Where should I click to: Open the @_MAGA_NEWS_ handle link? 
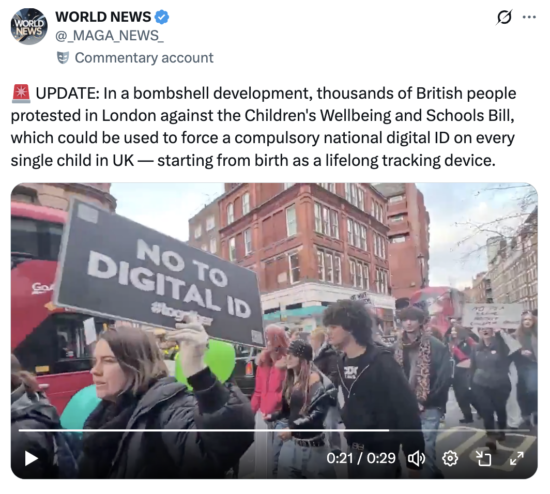pyautogui.click(x=109, y=35)
